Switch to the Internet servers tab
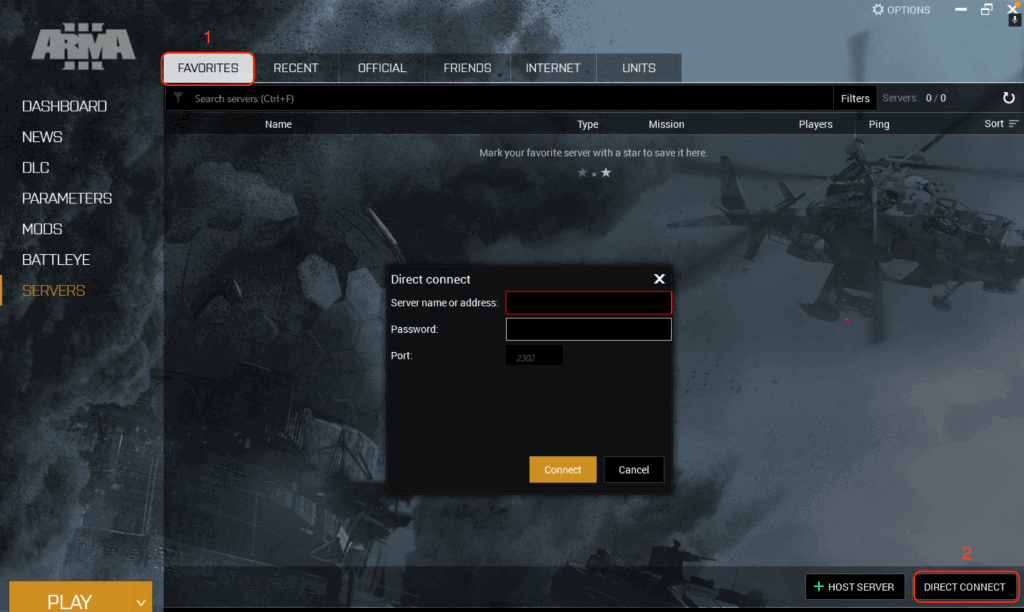This screenshot has width=1024, height=612. [553, 68]
